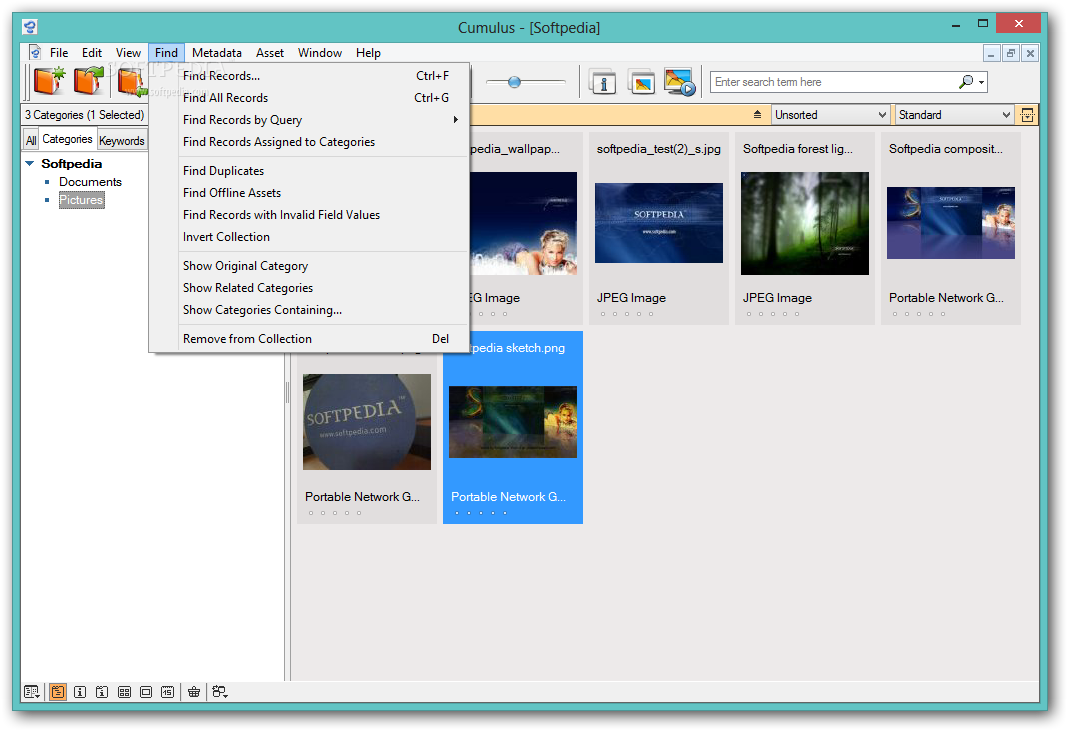Click the second orange catalog toolbar icon
This screenshot has width=1068, height=731.
click(x=89, y=81)
